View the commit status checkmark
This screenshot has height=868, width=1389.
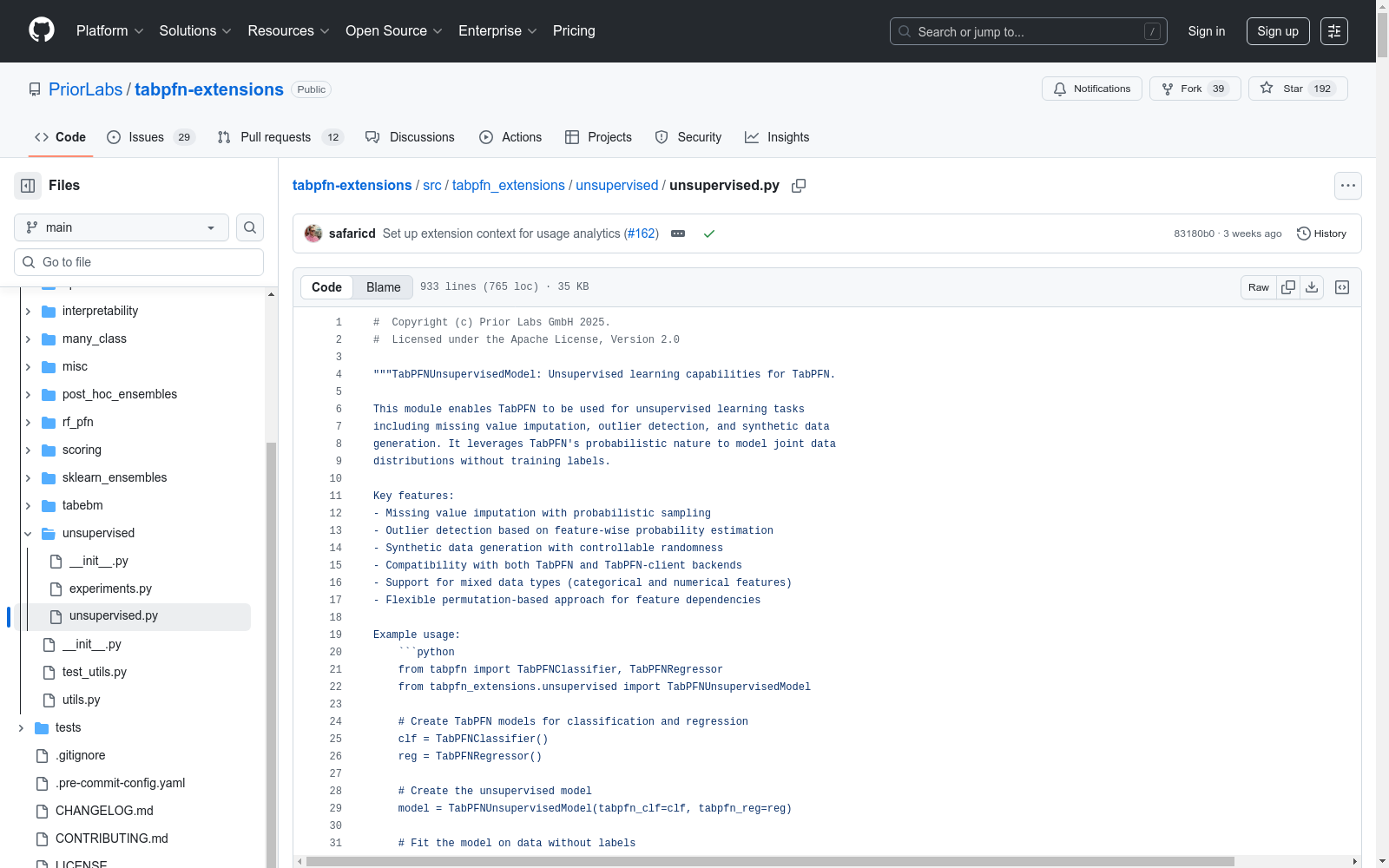(x=709, y=233)
